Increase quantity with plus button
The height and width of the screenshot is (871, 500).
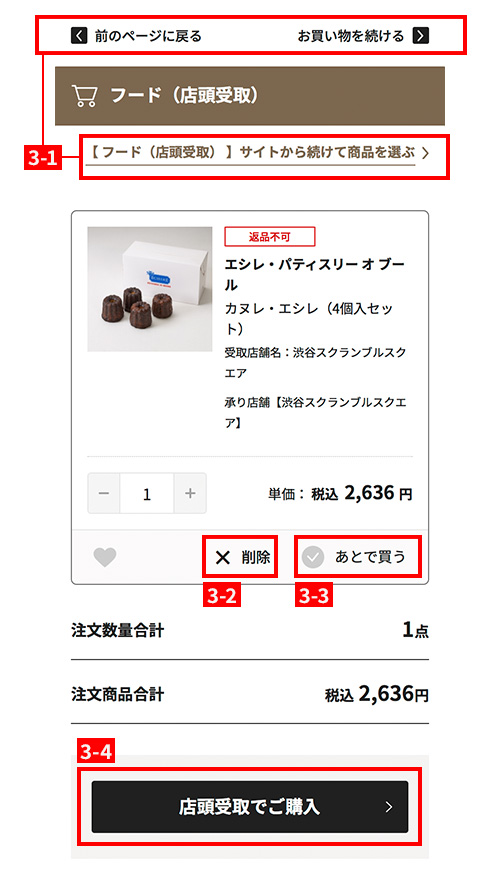click(190, 493)
